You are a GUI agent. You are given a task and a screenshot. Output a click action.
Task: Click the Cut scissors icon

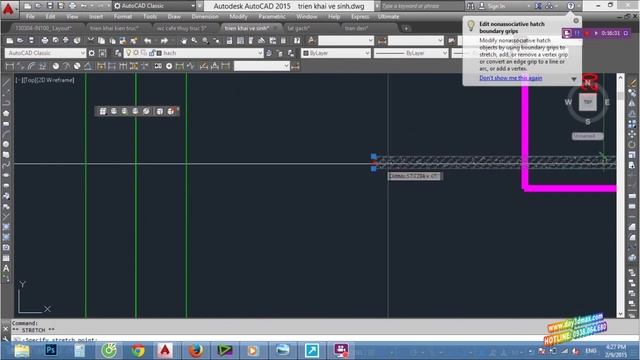(x=91, y=40)
